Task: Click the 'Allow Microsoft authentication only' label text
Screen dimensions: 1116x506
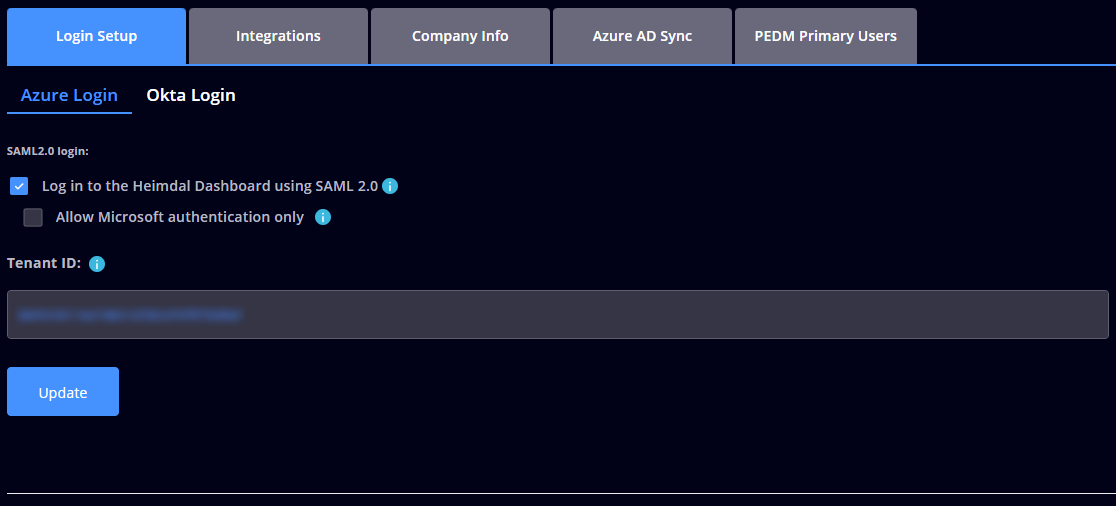Action: [180, 217]
